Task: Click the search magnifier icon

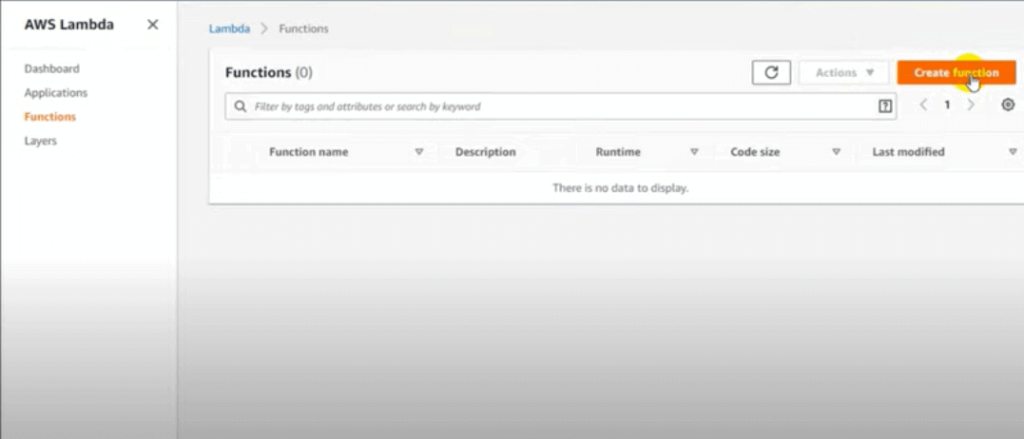Action: (x=240, y=106)
